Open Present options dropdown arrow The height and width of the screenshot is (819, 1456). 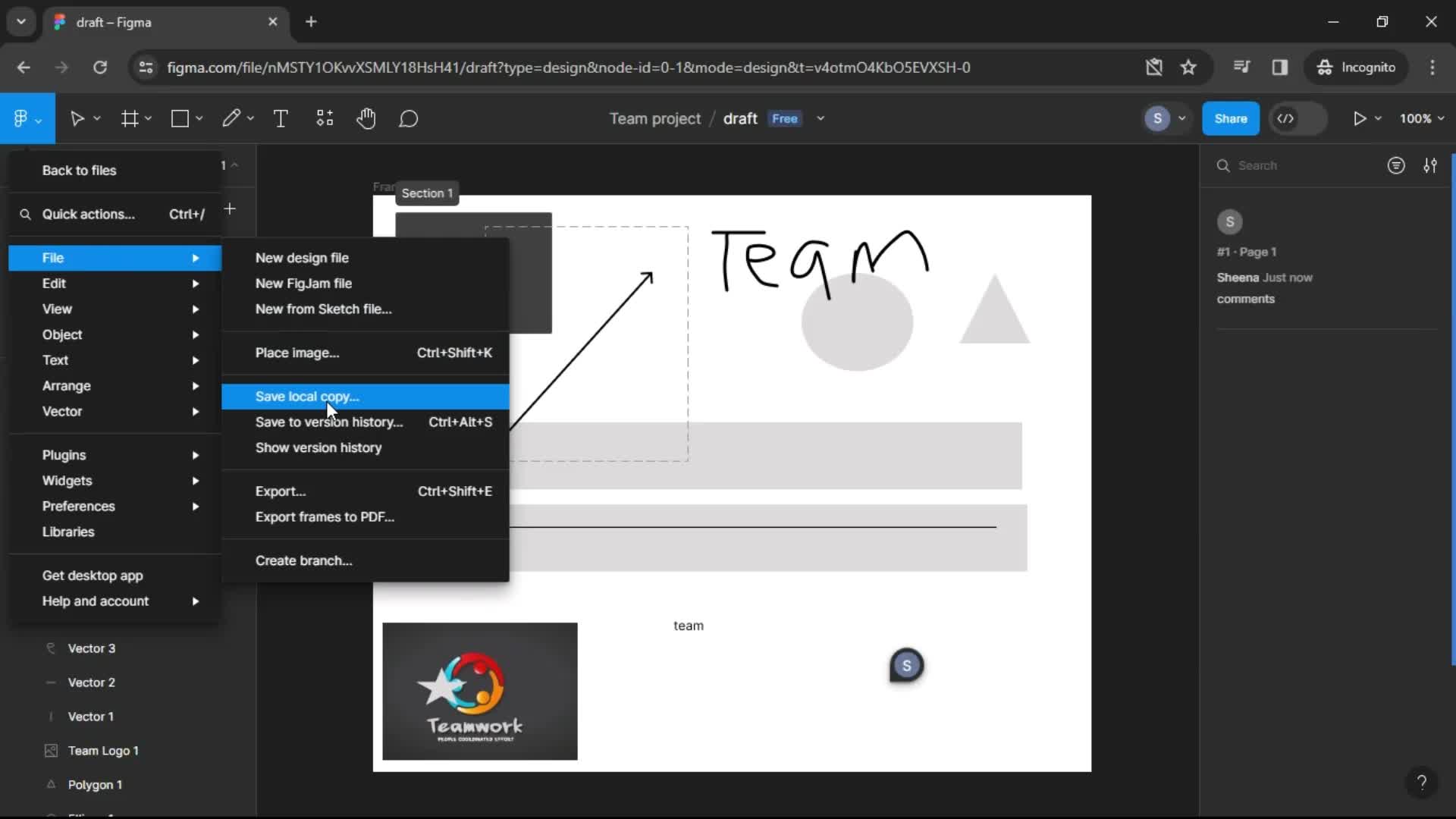[1378, 118]
